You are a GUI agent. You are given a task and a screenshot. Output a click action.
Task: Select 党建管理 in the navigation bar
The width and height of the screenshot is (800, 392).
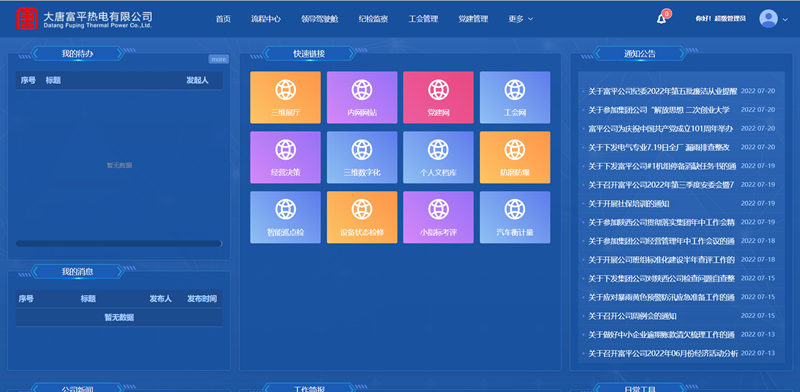(473, 19)
